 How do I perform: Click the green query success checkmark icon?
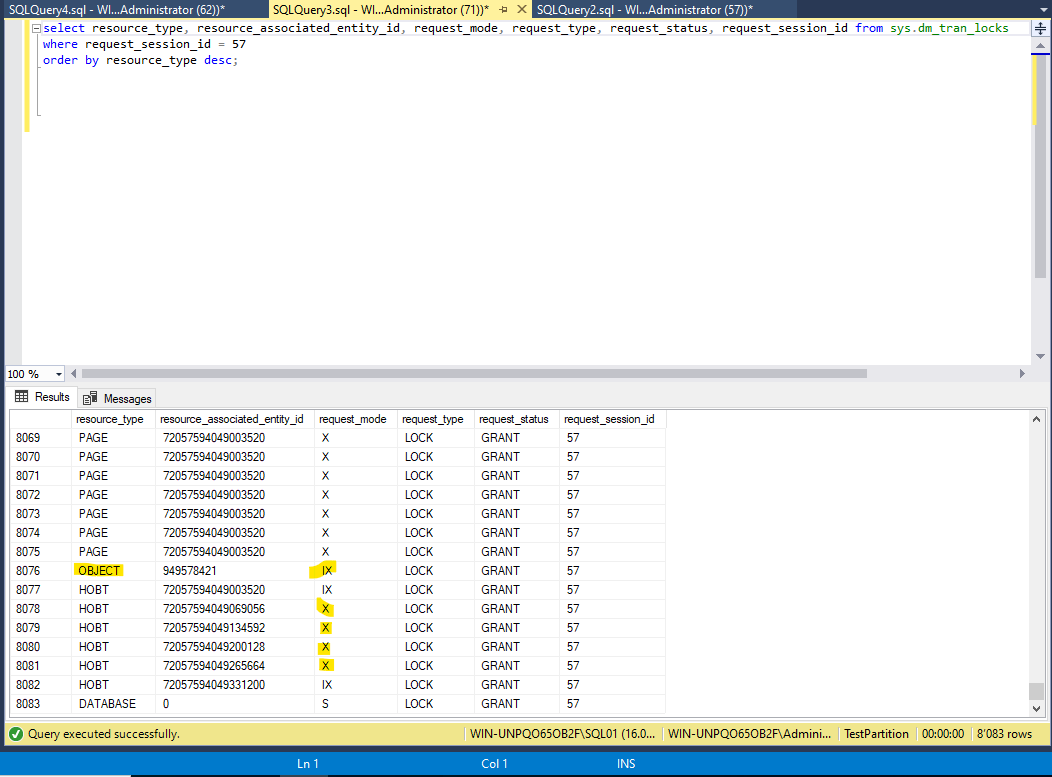(x=15, y=734)
